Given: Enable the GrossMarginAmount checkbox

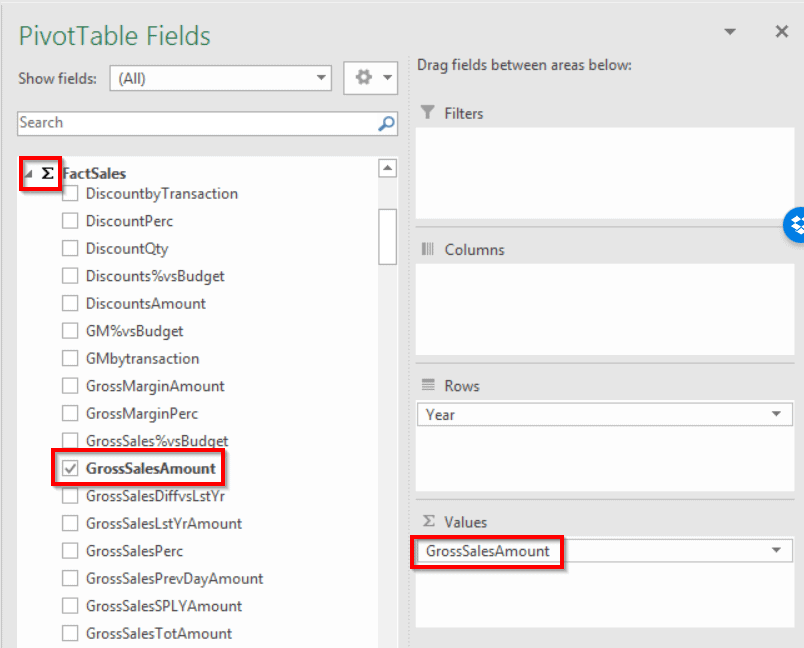Looking at the screenshot, I should [70, 386].
